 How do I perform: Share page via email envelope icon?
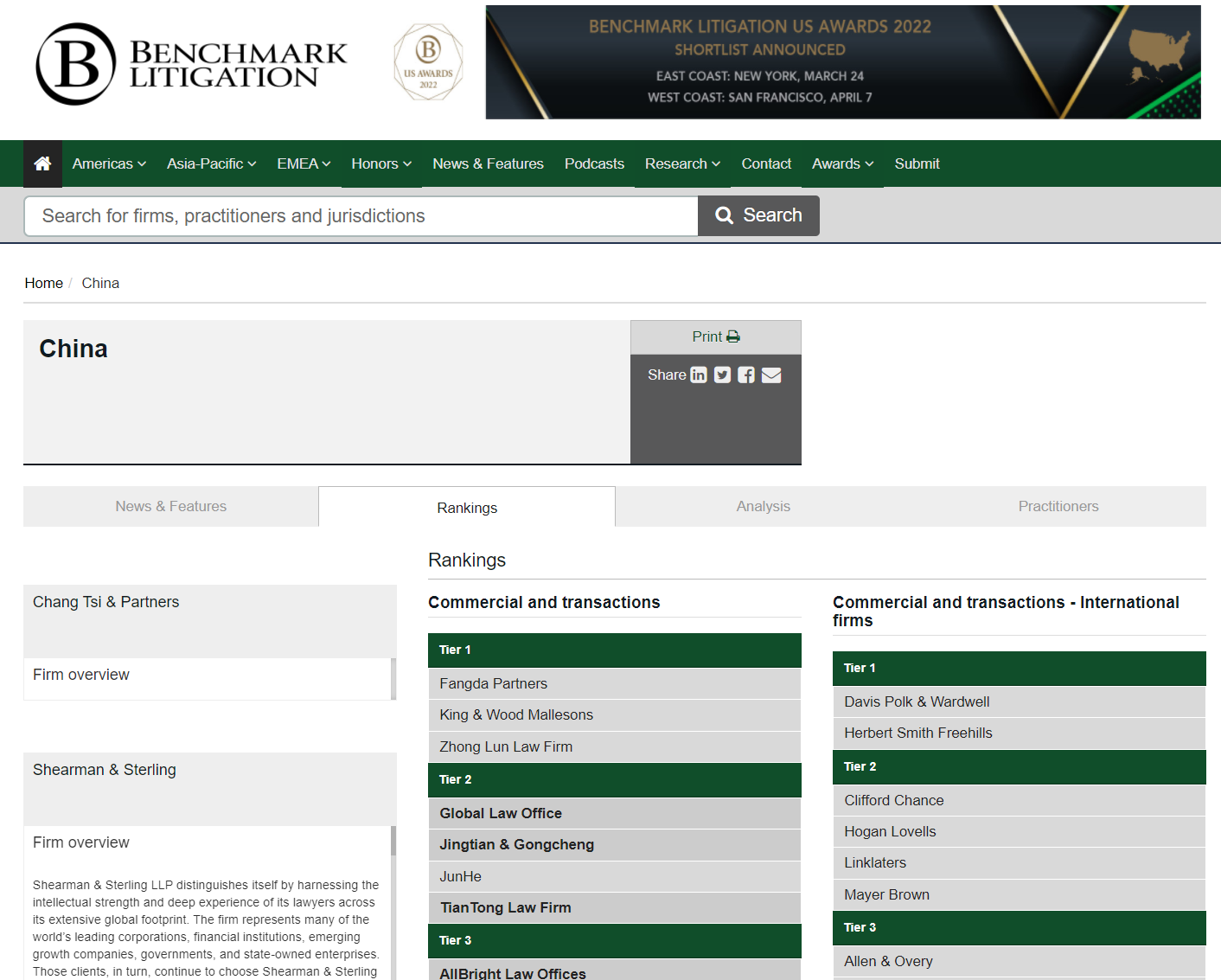(771, 375)
